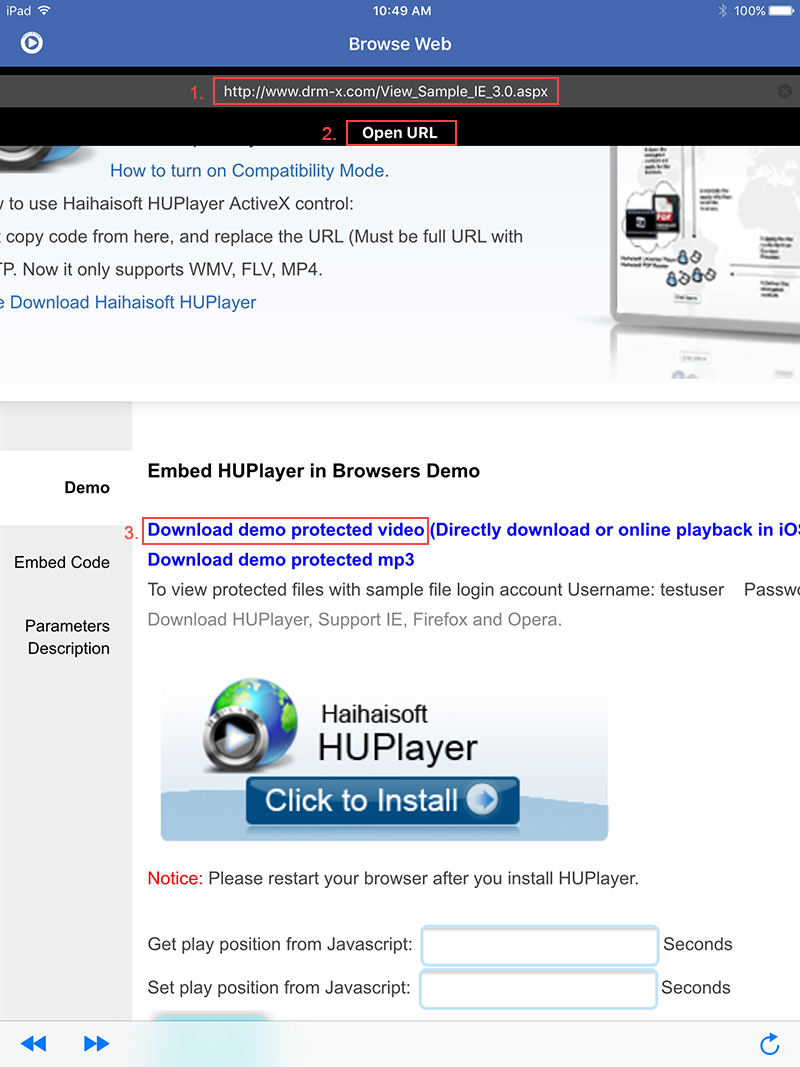Tap the battery status icon
Image resolution: width=800 pixels, height=1067 pixels.
point(782,11)
